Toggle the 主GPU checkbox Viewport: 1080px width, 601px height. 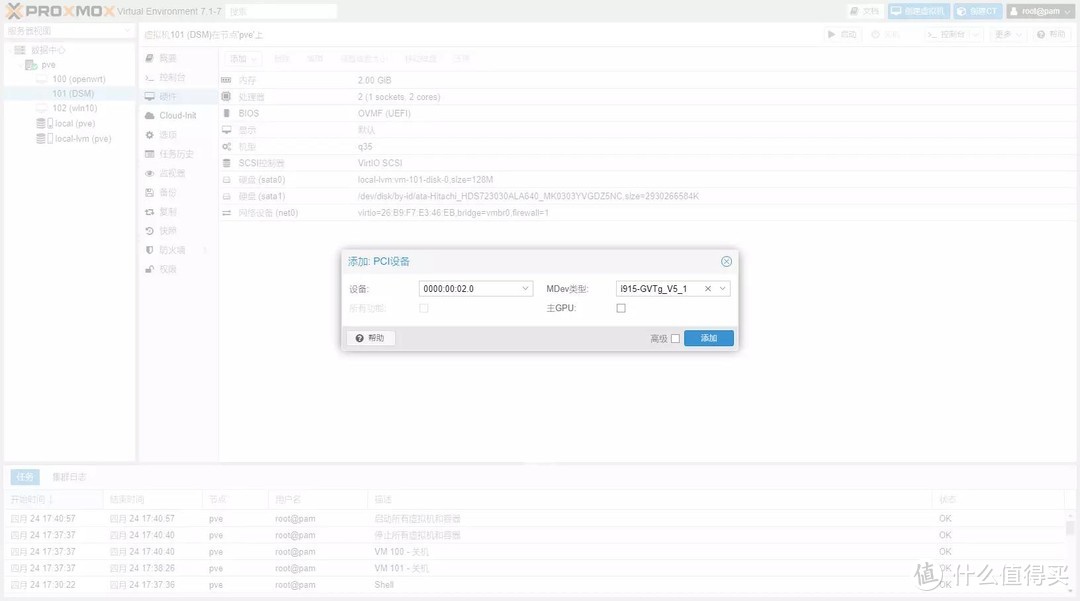(621, 308)
